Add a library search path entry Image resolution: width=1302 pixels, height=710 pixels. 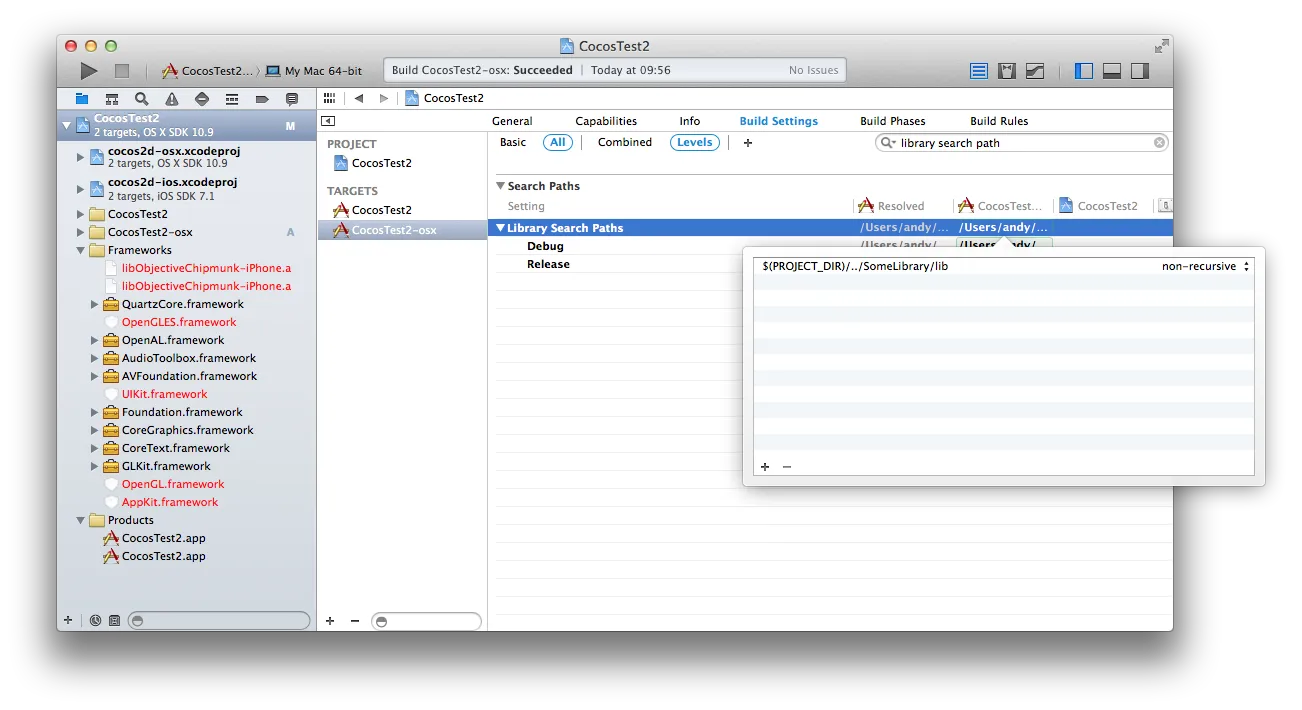[x=765, y=467]
